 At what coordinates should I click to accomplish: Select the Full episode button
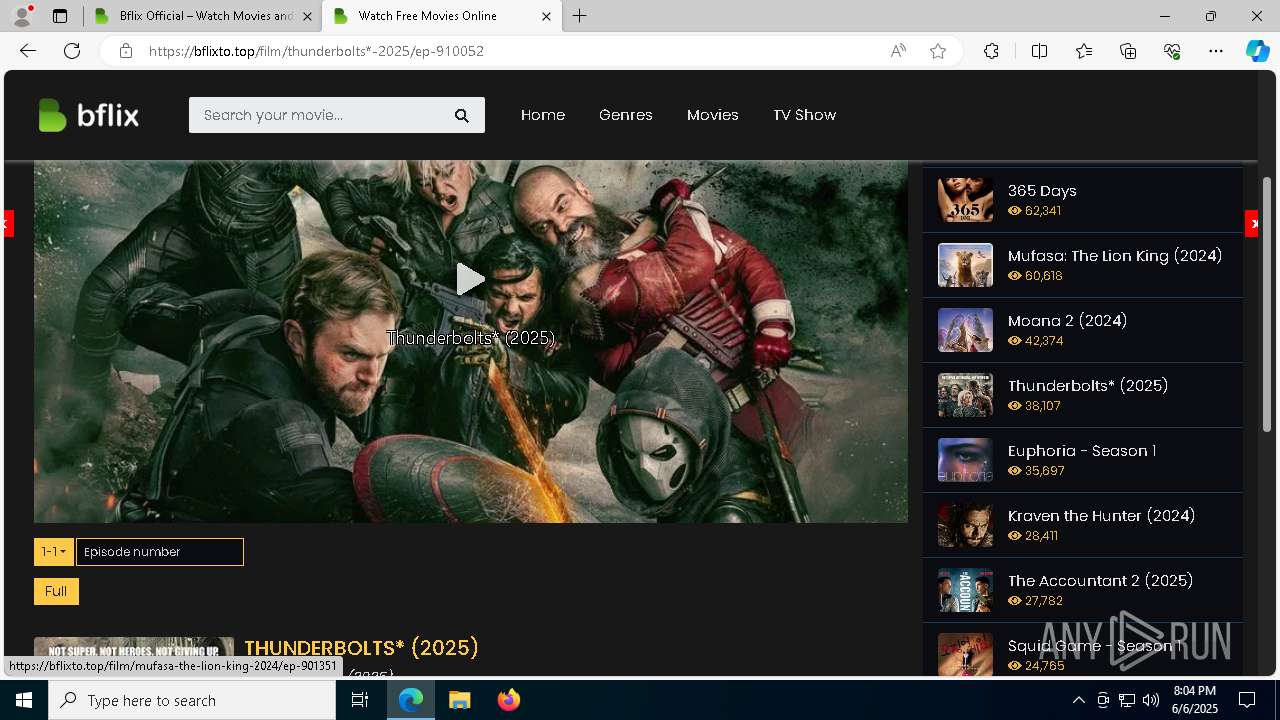[56, 591]
